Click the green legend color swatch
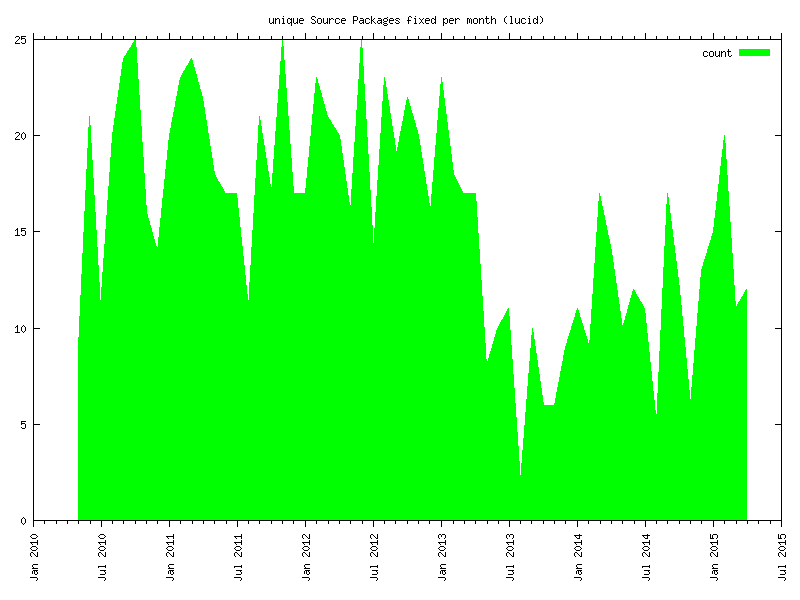Viewport: 800px width, 600px height. tap(755, 53)
